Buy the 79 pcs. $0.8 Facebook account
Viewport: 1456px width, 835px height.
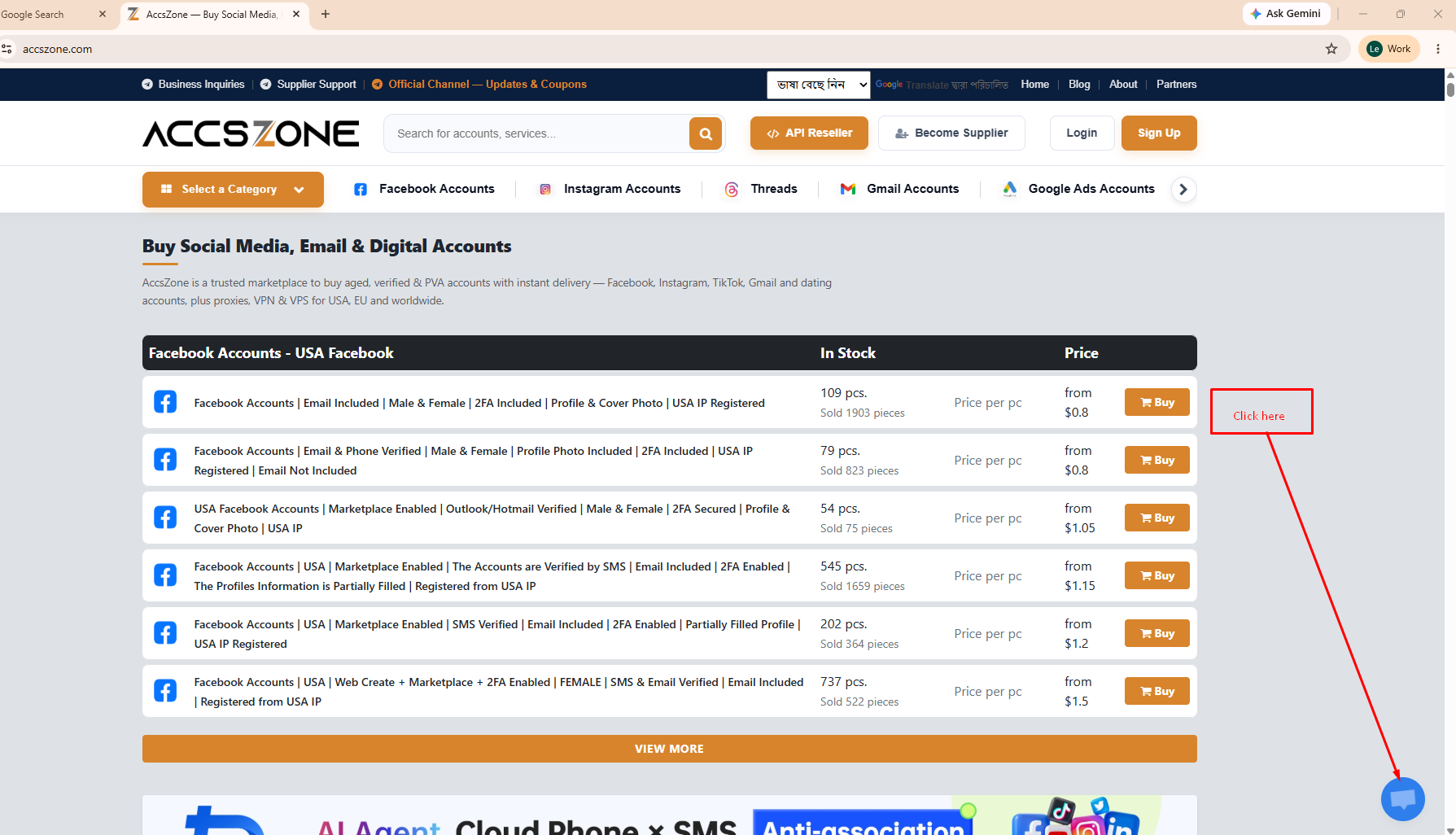pos(1157,460)
